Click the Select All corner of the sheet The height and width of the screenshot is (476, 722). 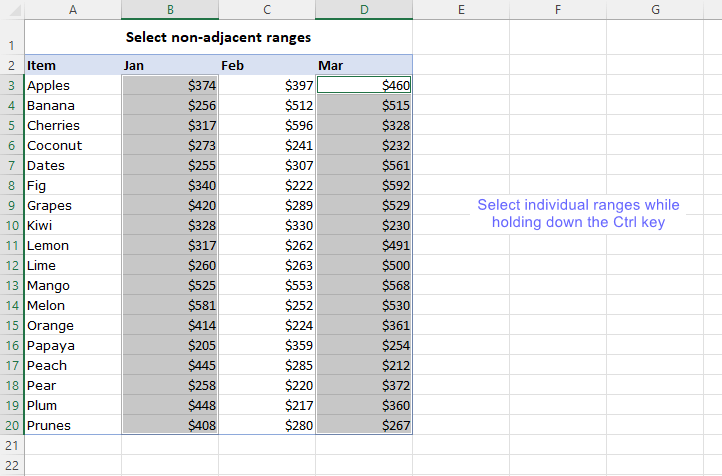point(11,9)
